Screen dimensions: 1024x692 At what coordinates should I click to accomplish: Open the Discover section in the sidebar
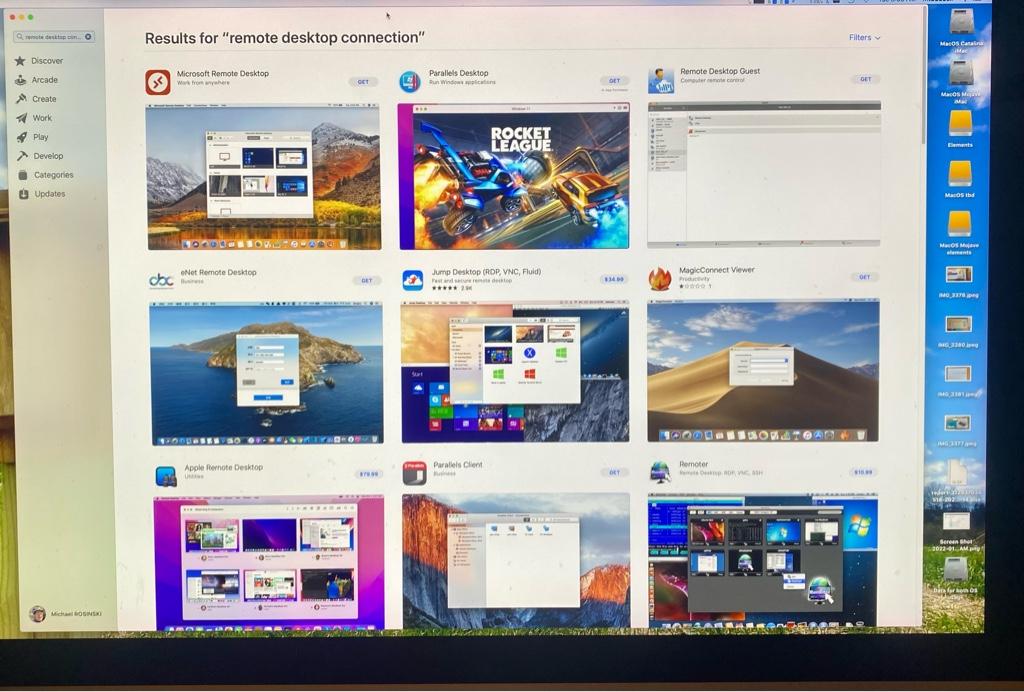click(39, 61)
